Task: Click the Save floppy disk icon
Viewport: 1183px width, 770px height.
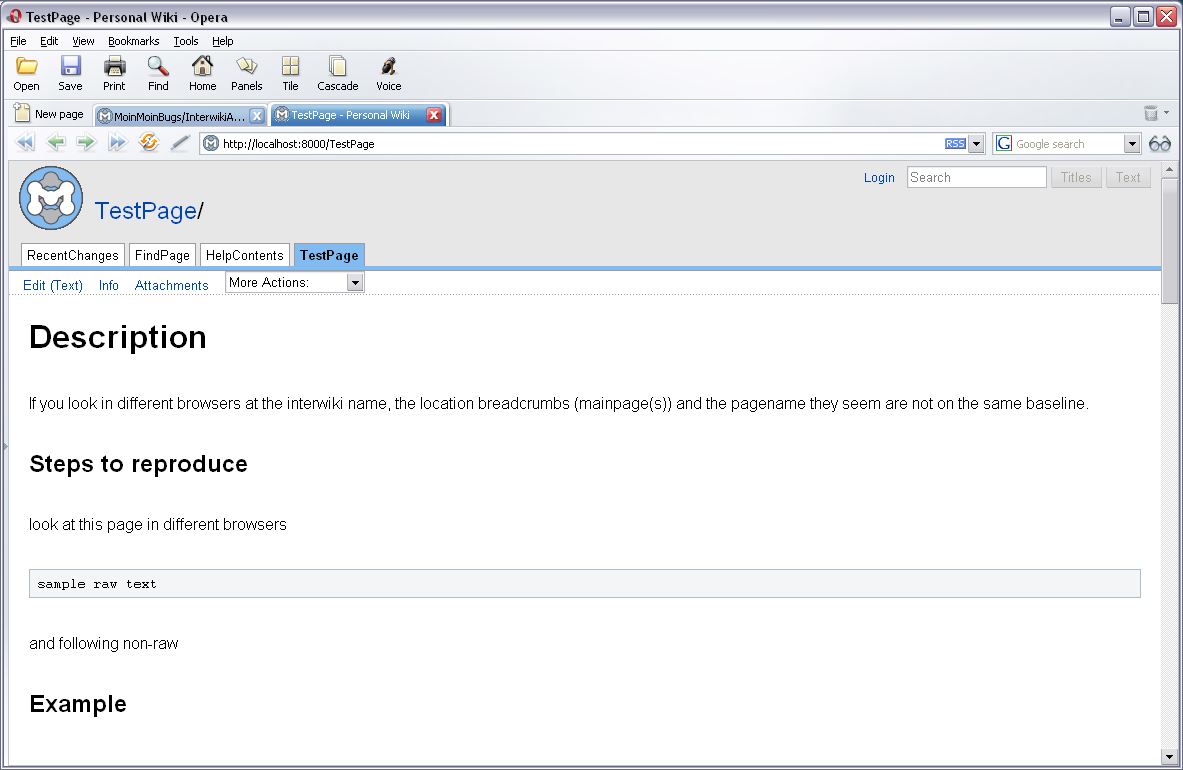Action: [70, 67]
